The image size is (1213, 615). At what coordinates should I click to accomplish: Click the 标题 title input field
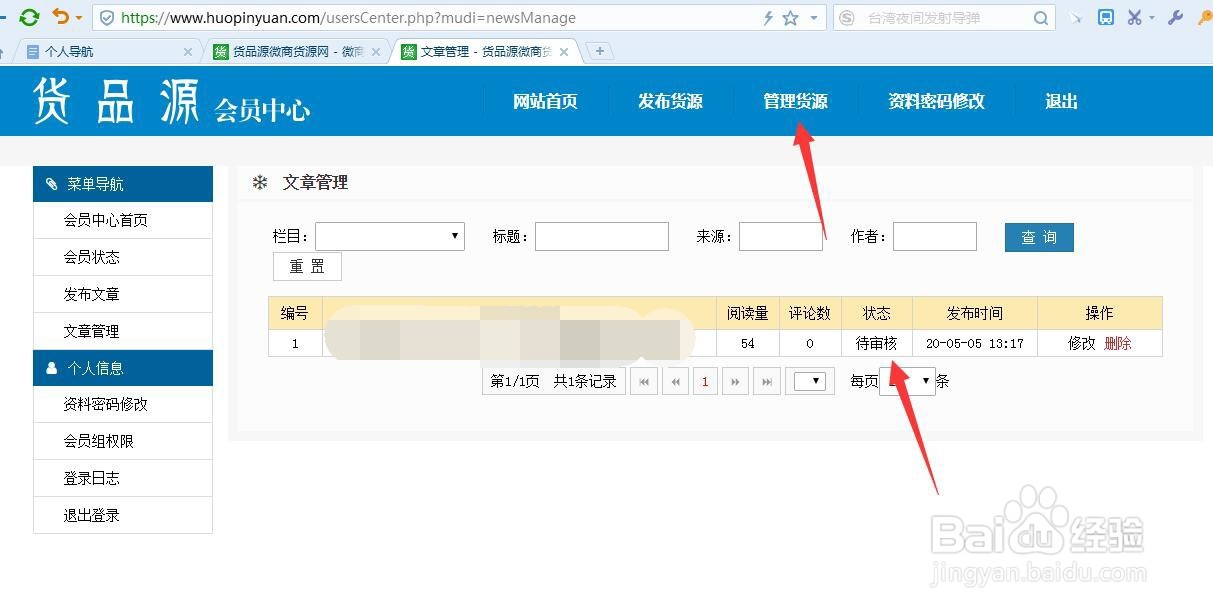pyautogui.click(x=601, y=236)
